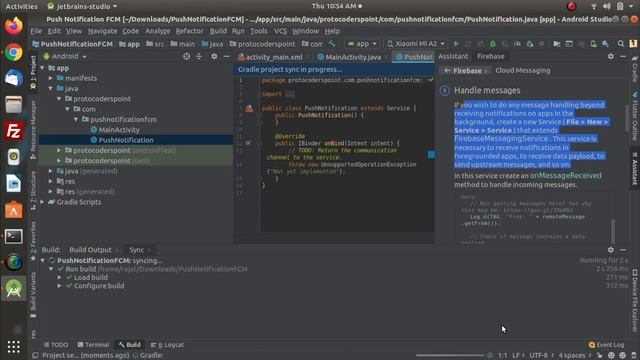Open the Logcat tool window button
This screenshot has width=640, height=360.
[167, 345]
